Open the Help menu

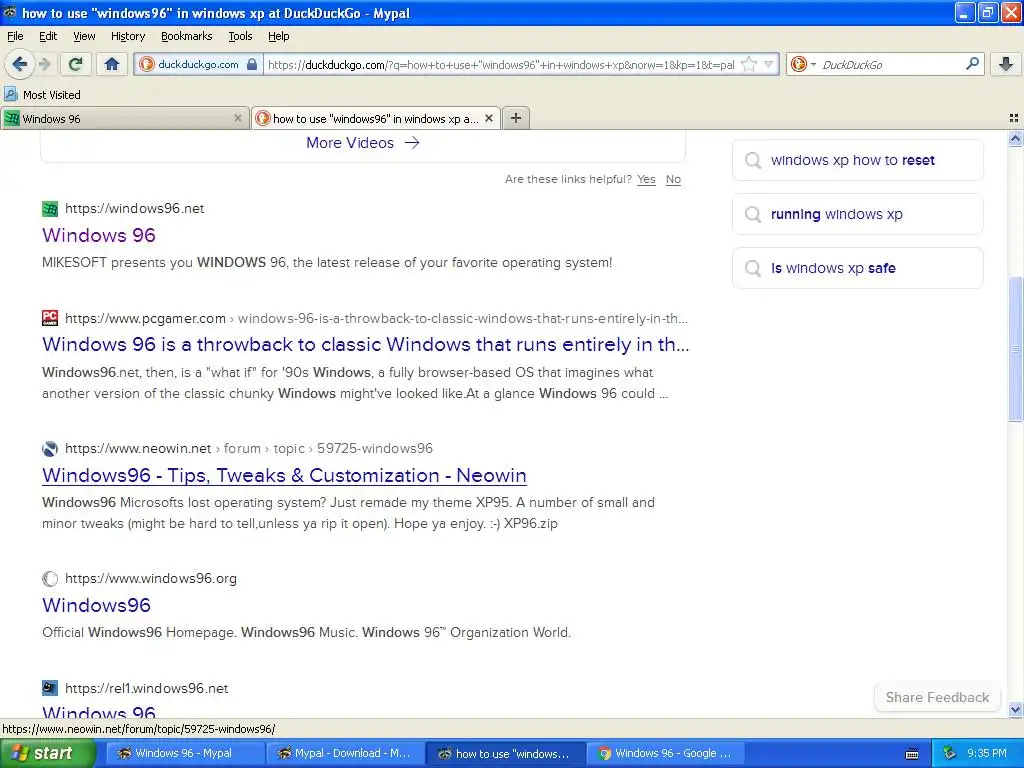(278, 36)
